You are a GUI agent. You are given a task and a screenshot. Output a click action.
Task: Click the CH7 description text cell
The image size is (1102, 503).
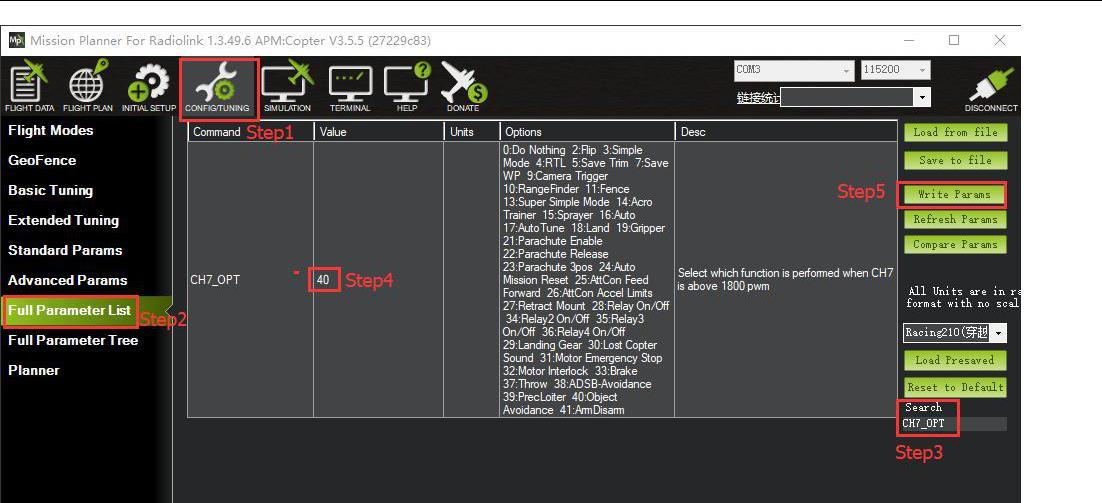tap(786, 280)
